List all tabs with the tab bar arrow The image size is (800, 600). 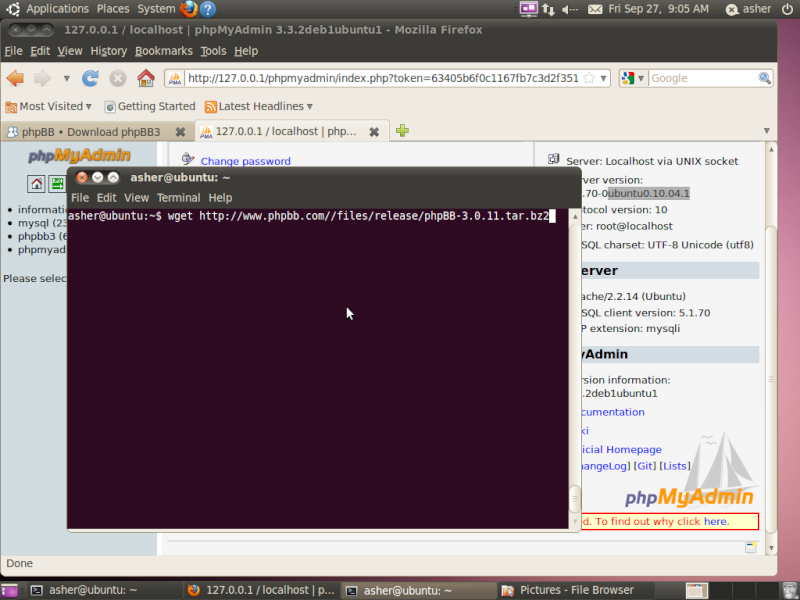[766, 131]
